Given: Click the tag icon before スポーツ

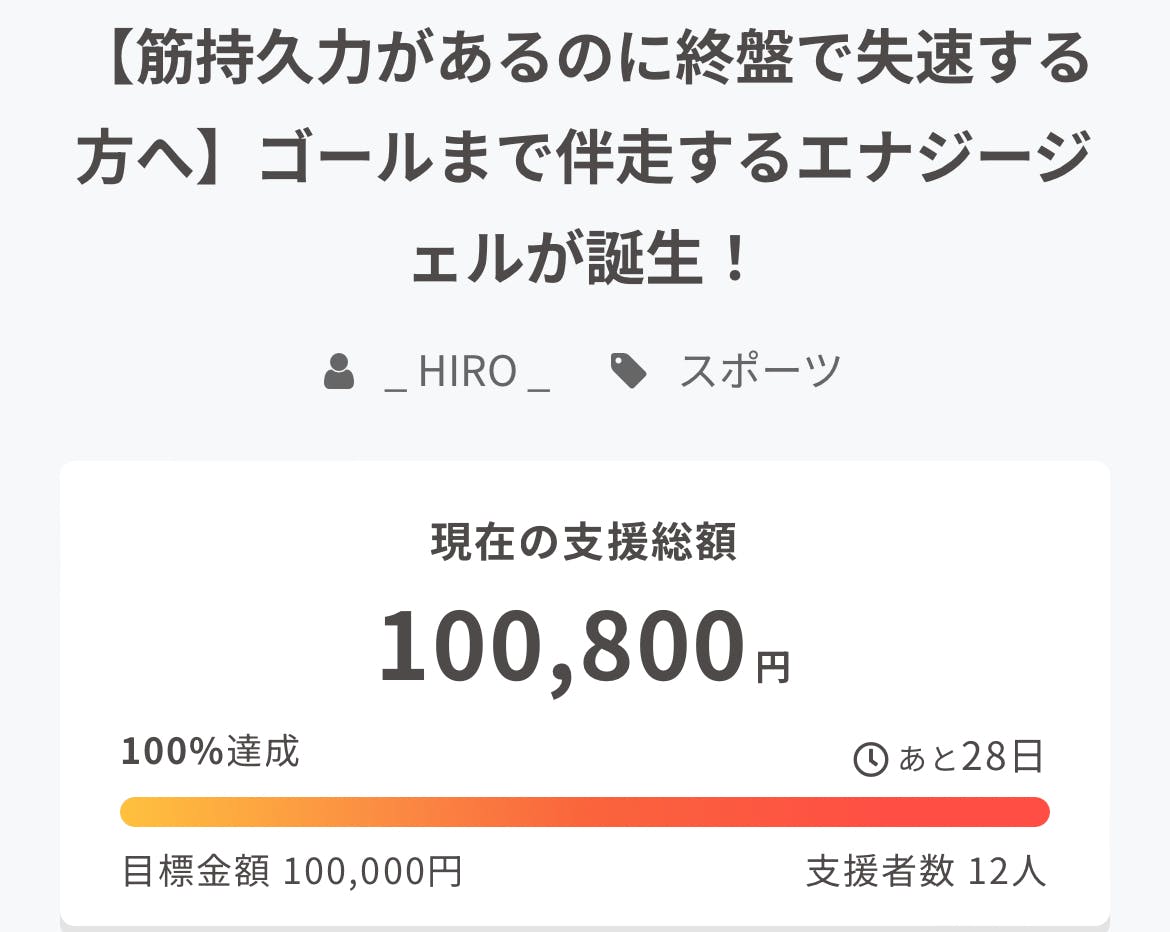Looking at the screenshot, I should click(628, 372).
